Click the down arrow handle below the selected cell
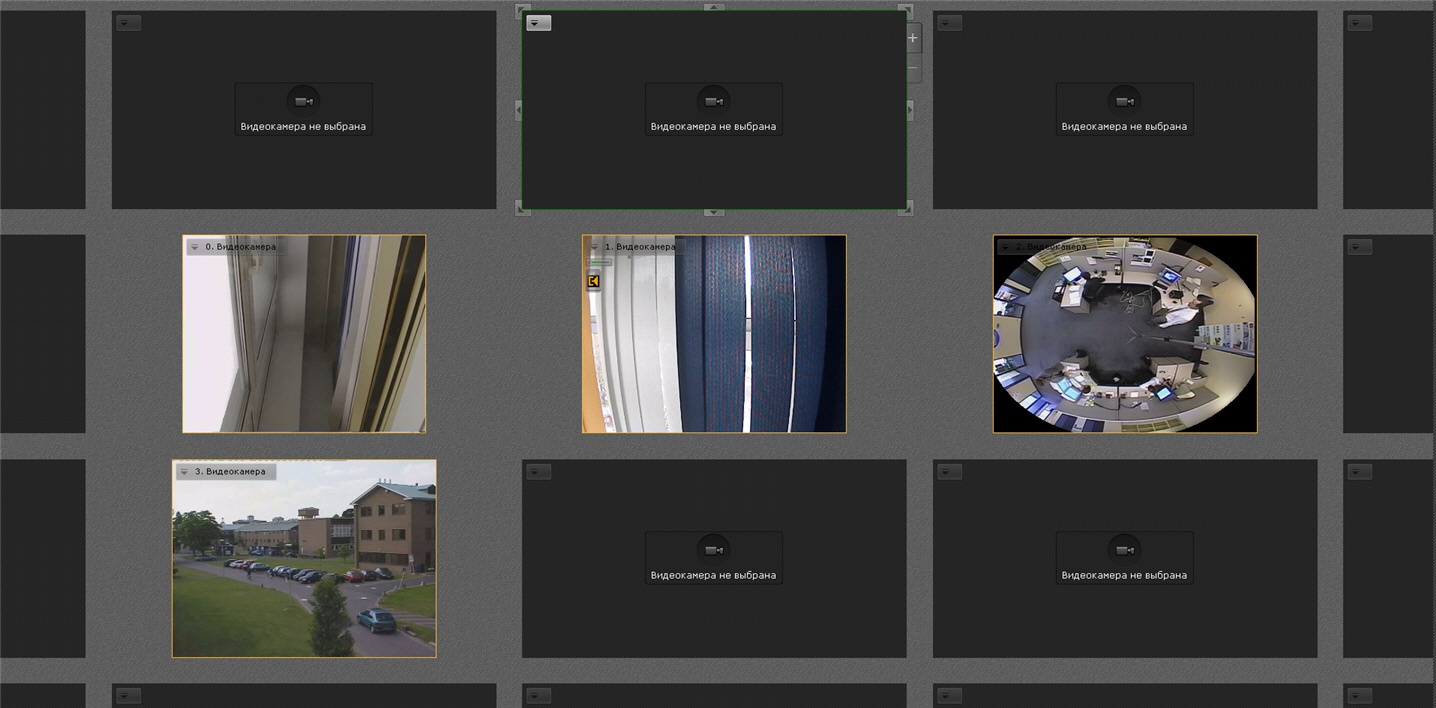Image resolution: width=1436 pixels, height=708 pixels. pos(713,212)
